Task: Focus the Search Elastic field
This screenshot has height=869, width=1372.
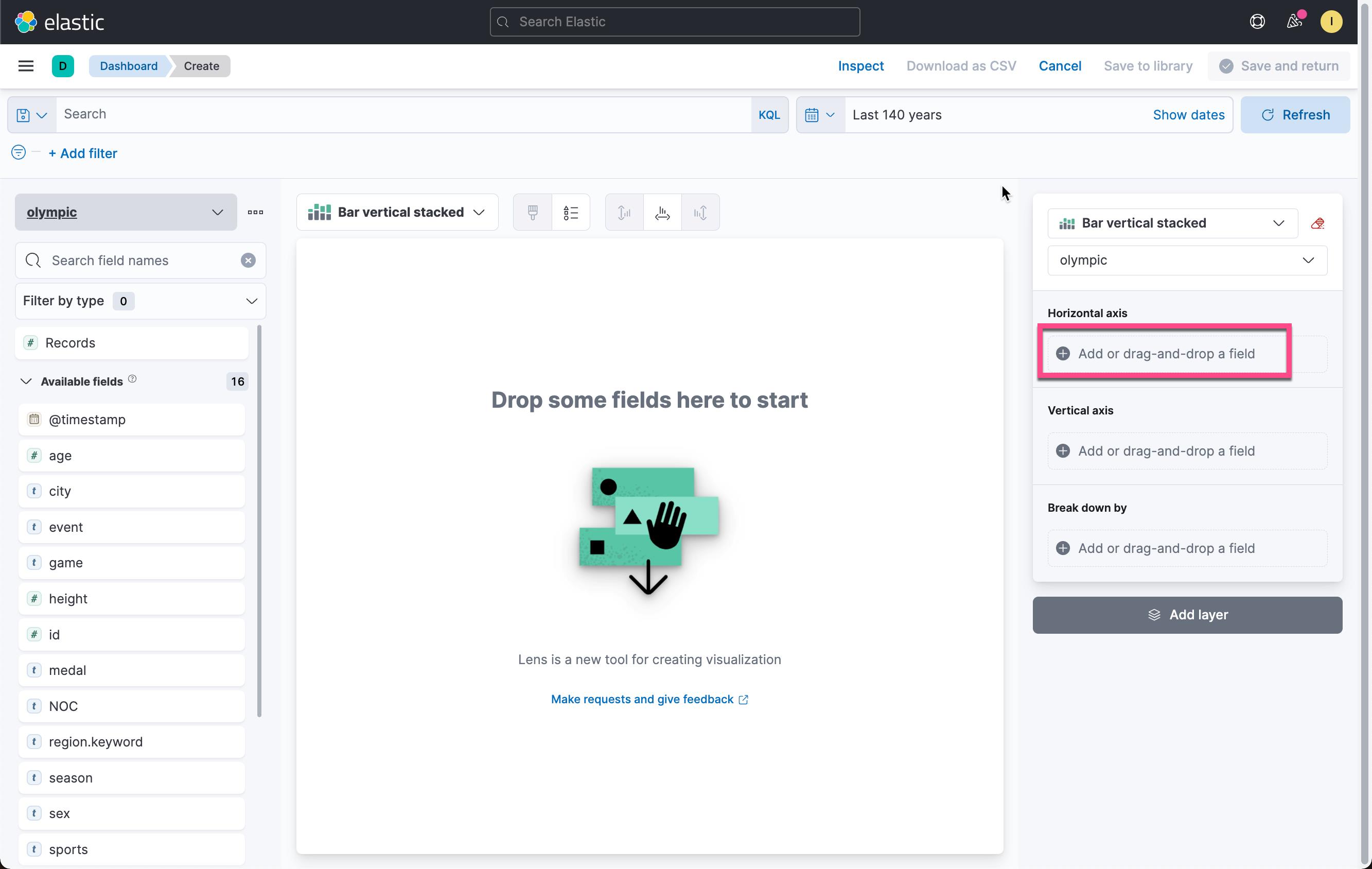Action: click(675, 22)
